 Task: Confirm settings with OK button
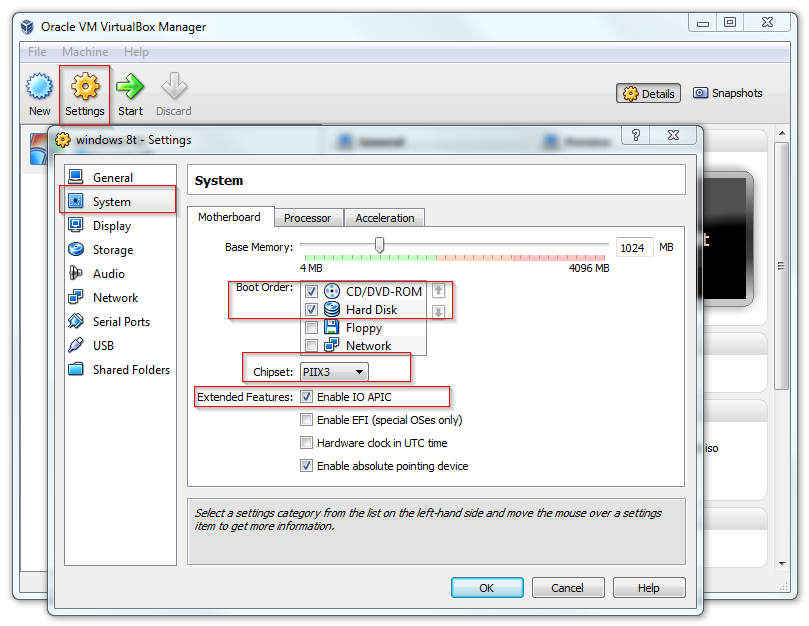pos(487,588)
